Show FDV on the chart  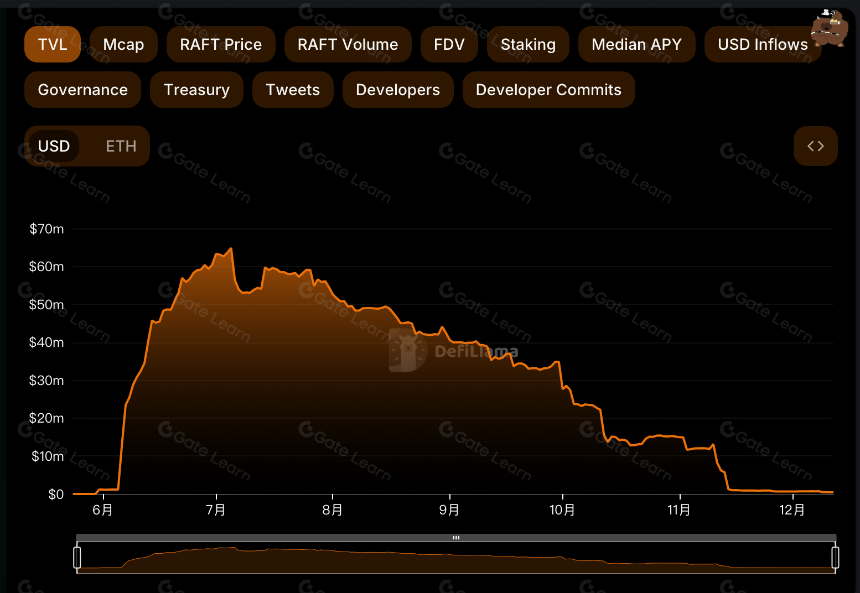[449, 44]
